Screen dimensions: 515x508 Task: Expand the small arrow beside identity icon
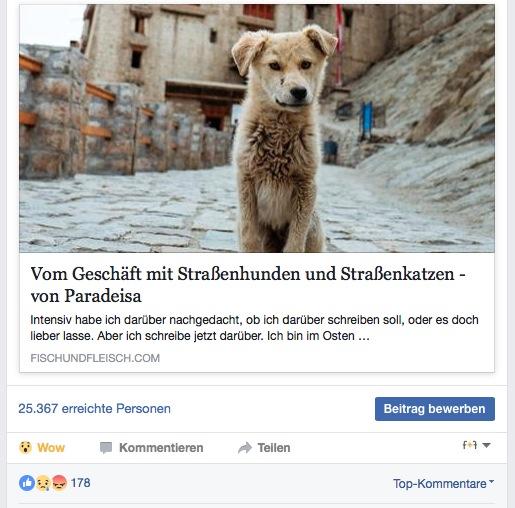click(486, 445)
